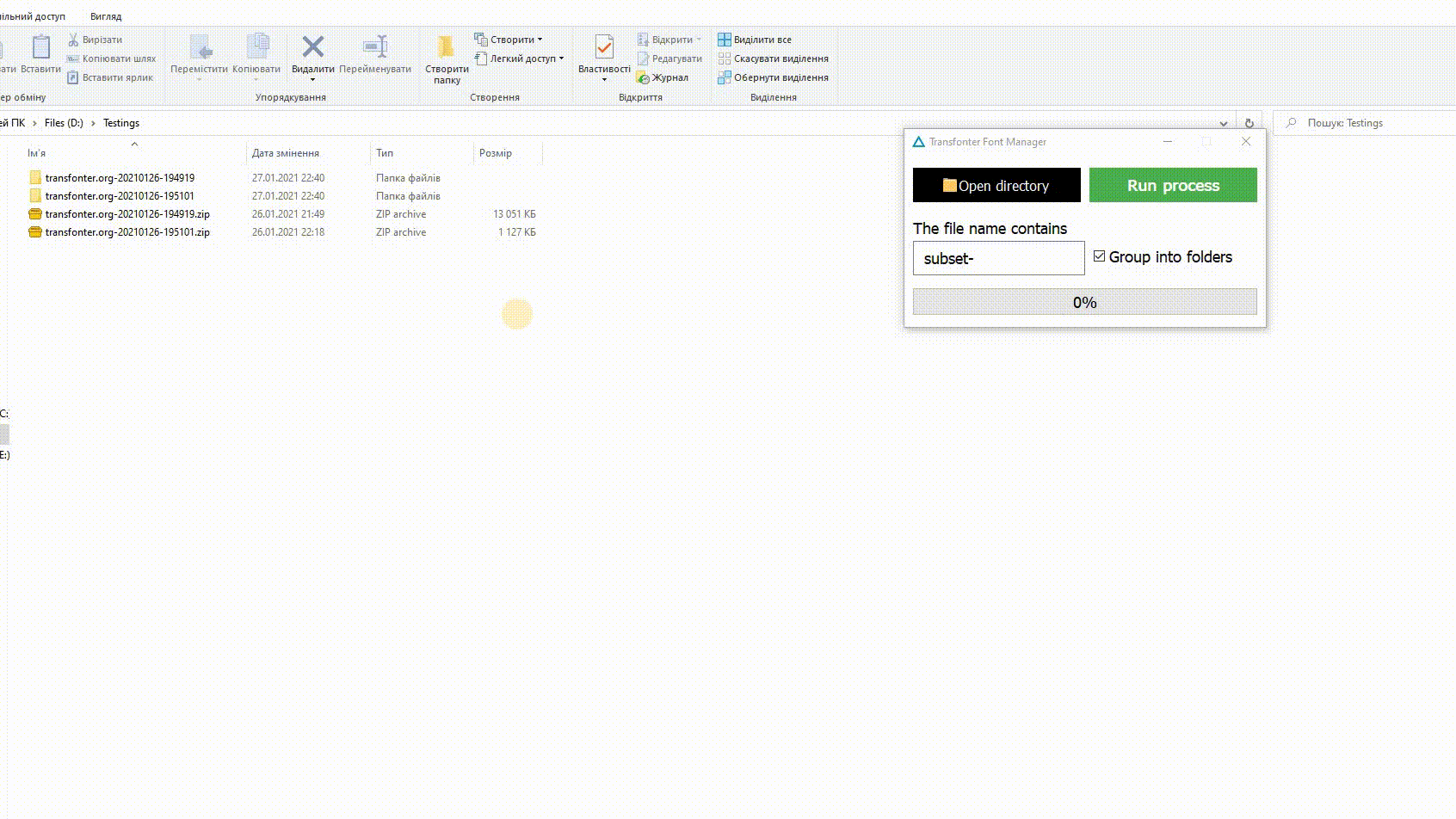Click Testings in breadcrumb path
The height and width of the screenshot is (819, 1456).
tap(121, 123)
